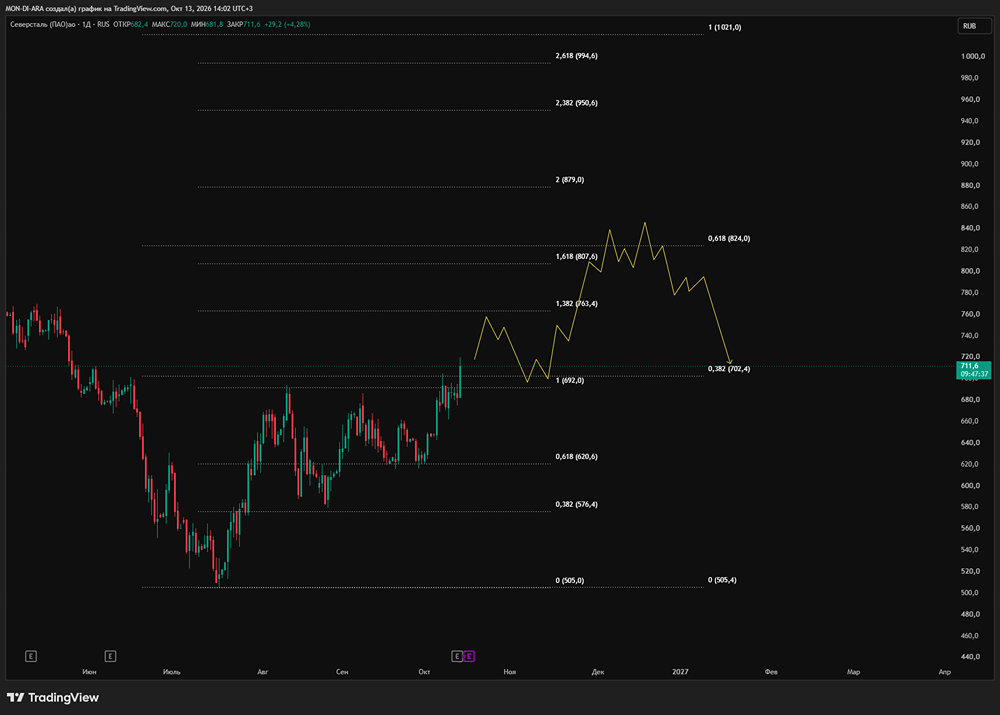Click the 1000,0 price axis label
1000x715 pixels.
(973, 56)
